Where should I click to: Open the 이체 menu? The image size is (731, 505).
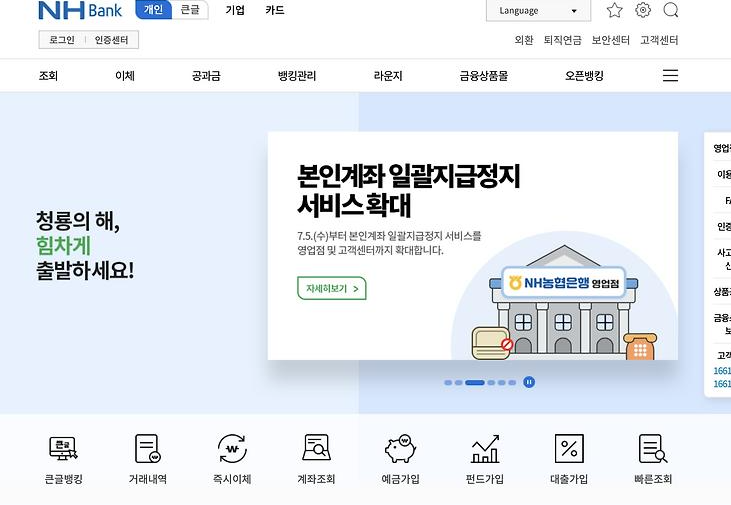pyautogui.click(x=125, y=76)
